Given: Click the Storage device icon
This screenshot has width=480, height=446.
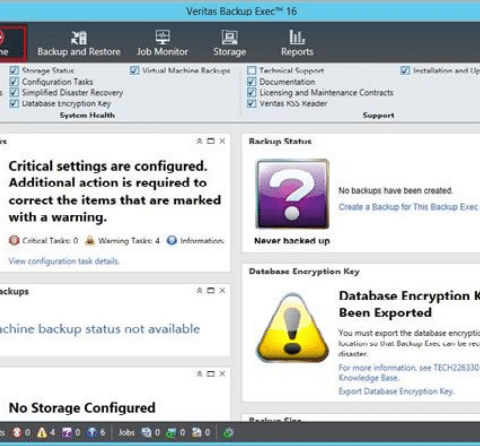Looking at the screenshot, I should pos(230,37).
